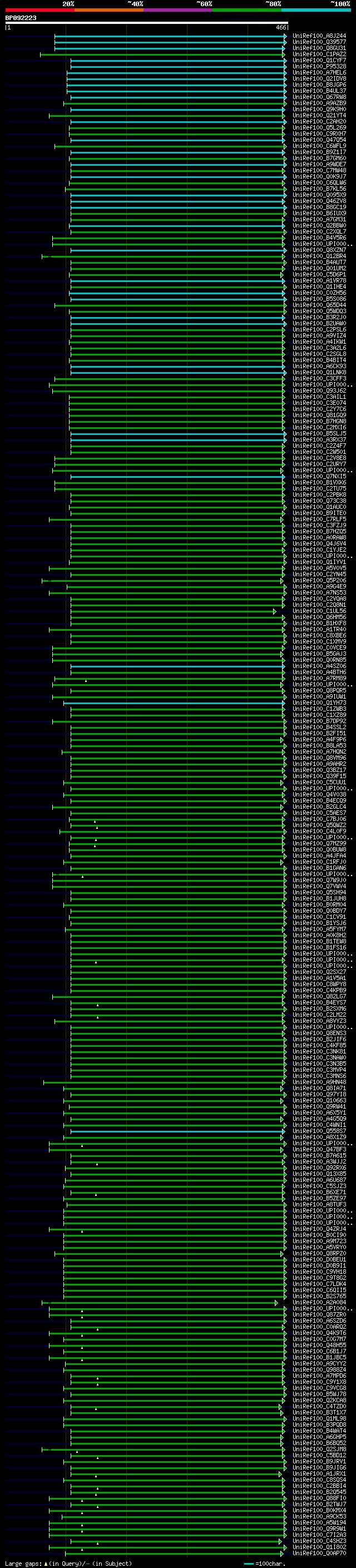The width and height of the screenshot is (356, 1568).
Task: Select label UniRef100_A9AZB9
Action: 319,103
